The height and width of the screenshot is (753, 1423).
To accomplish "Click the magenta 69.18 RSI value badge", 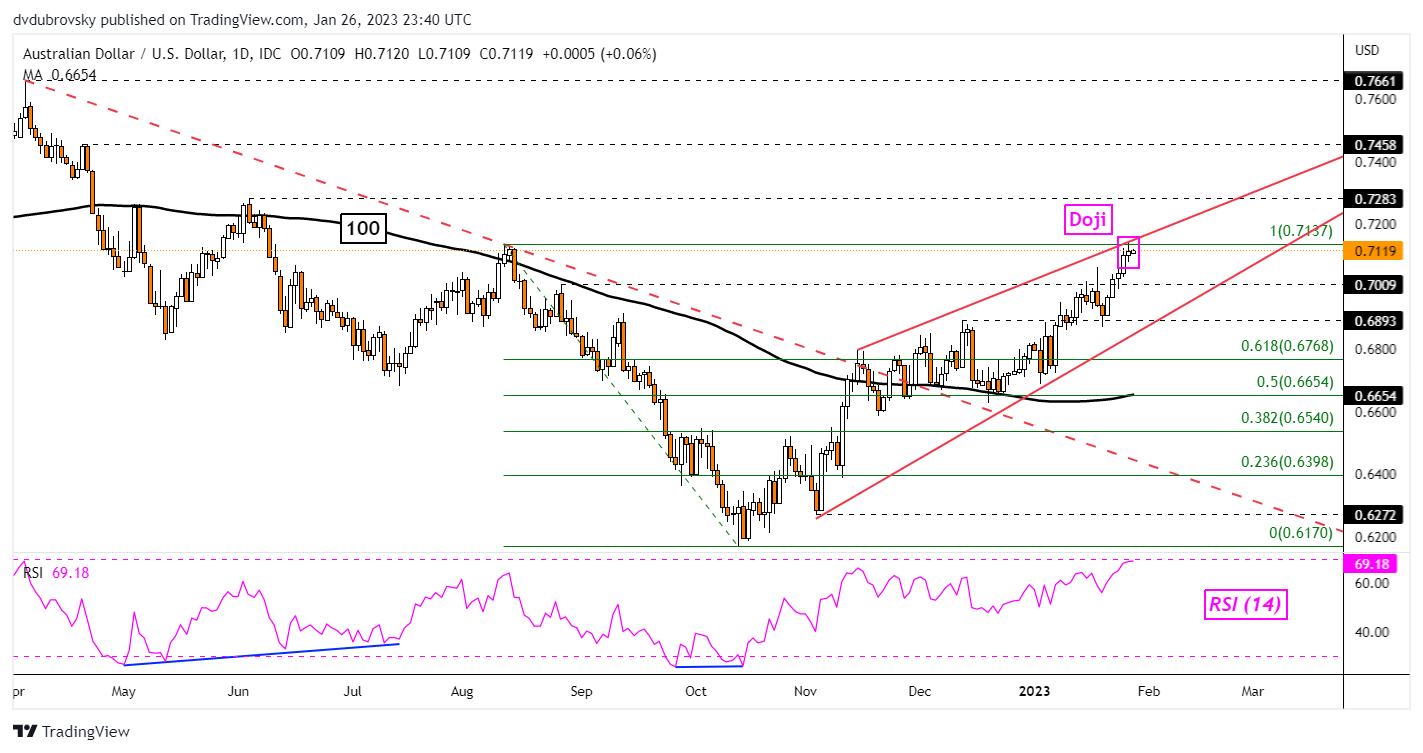I will pyautogui.click(x=1371, y=564).
